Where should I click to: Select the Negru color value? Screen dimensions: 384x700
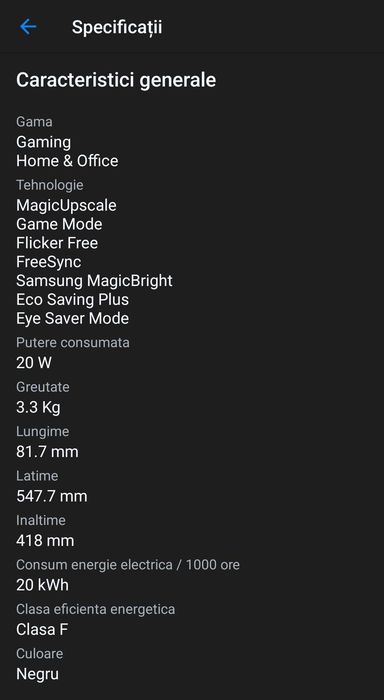[x=37, y=674]
